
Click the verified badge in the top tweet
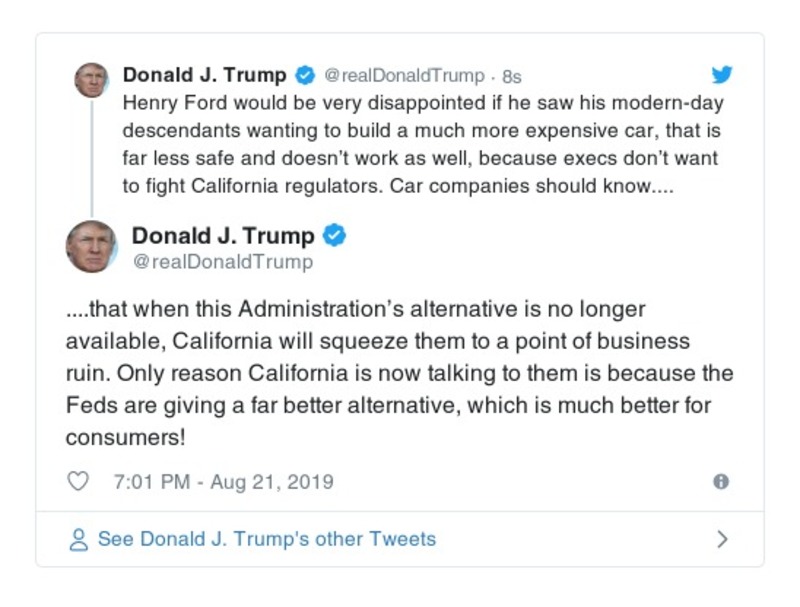coord(305,76)
